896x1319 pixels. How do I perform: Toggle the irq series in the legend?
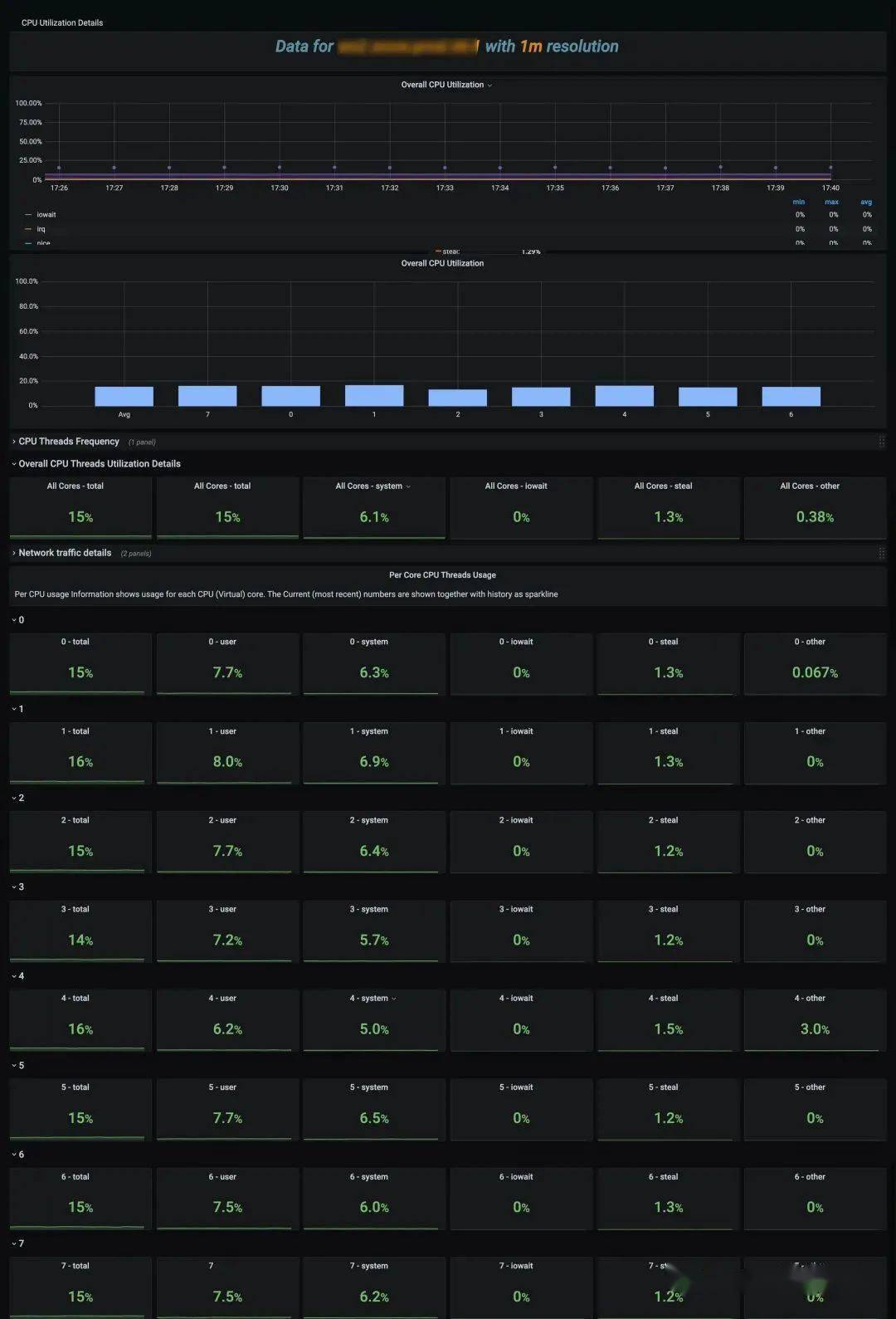[x=41, y=229]
